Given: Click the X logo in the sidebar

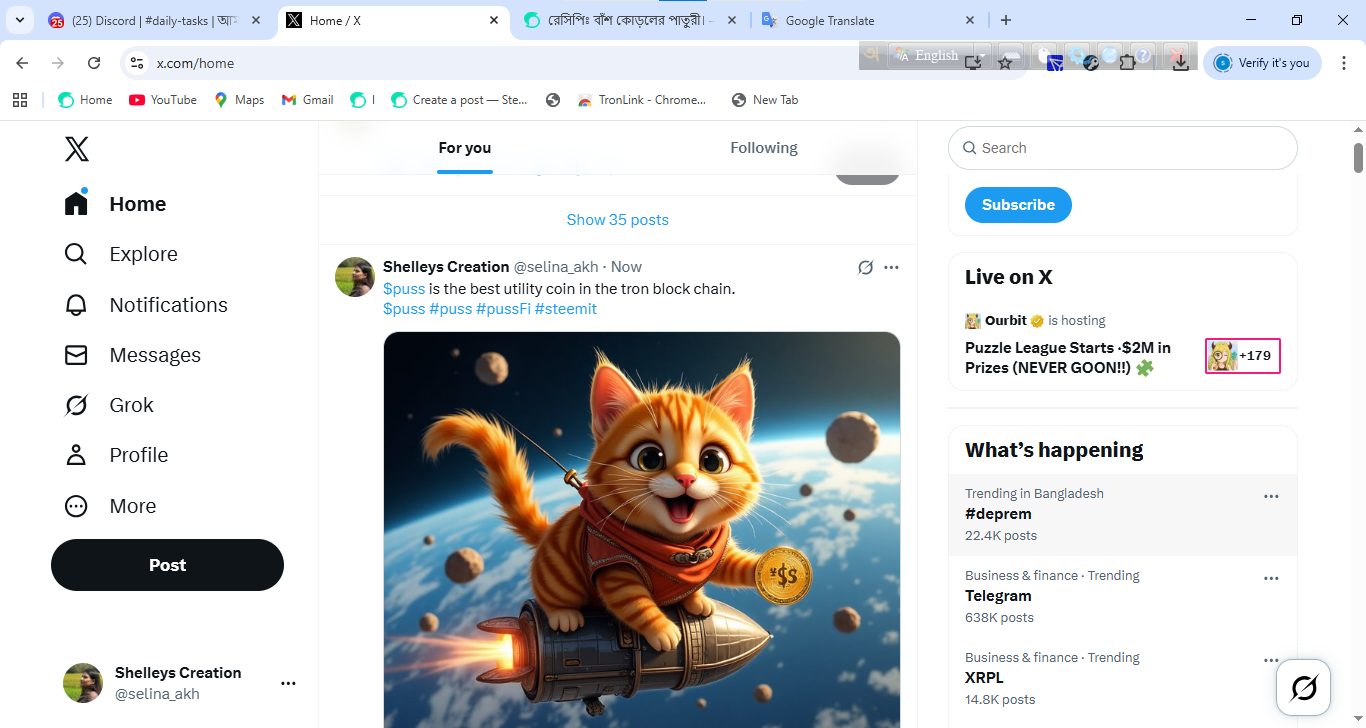Looking at the screenshot, I should click(x=77, y=149).
